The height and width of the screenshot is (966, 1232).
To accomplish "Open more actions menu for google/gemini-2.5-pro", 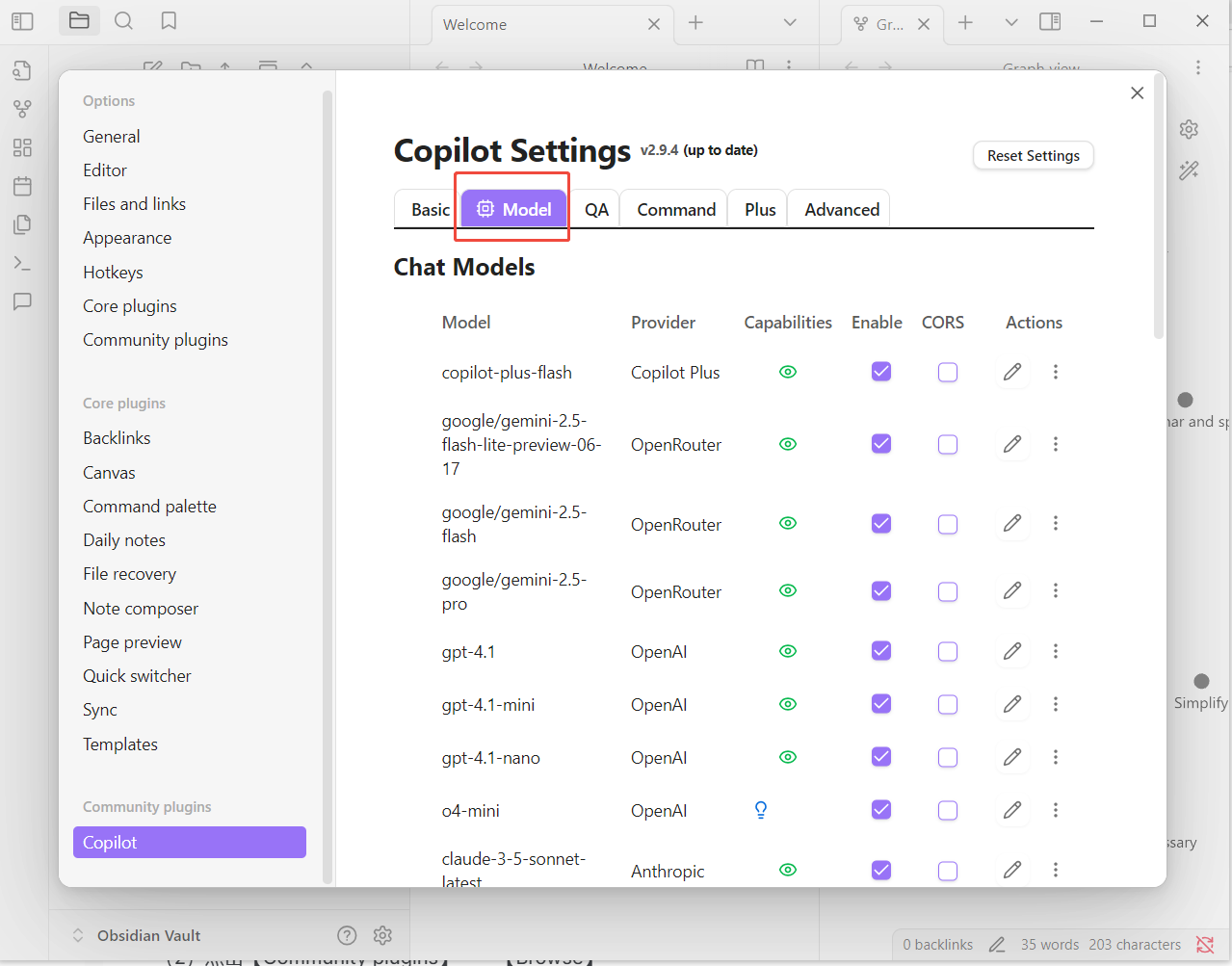I will pos(1056,590).
